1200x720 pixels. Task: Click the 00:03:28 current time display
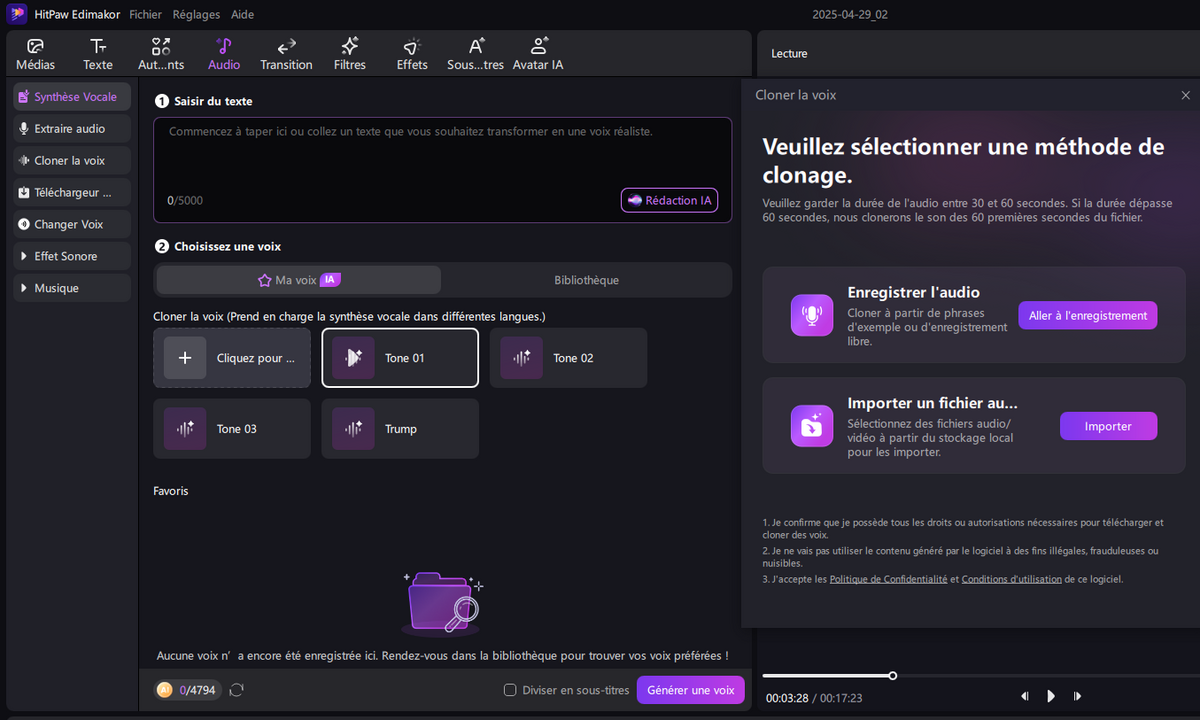[787, 697]
